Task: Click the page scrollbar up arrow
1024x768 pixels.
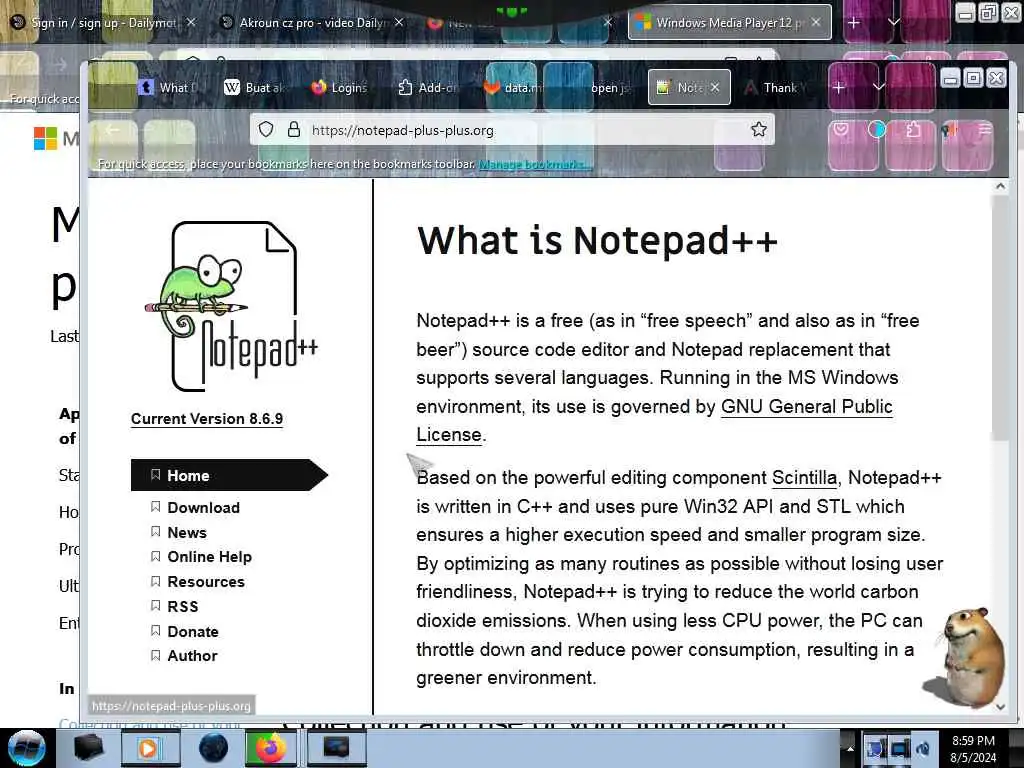Action: [x=1000, y=187]
